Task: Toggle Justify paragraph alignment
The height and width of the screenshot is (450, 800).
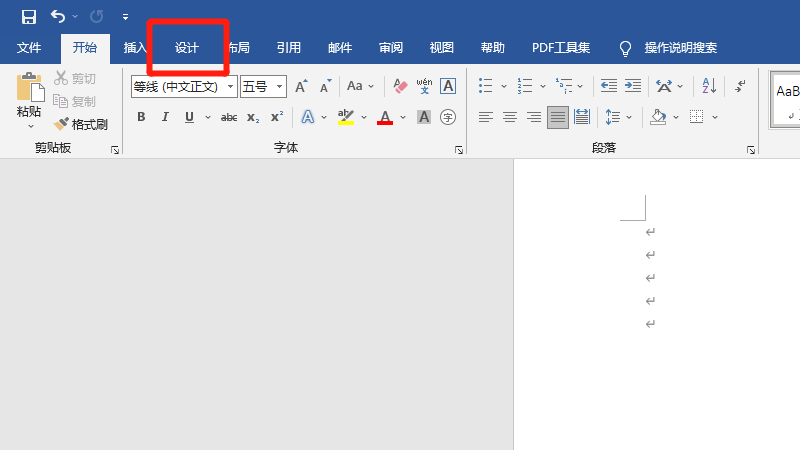Action: pyautogui.click(x=557, y=117)
